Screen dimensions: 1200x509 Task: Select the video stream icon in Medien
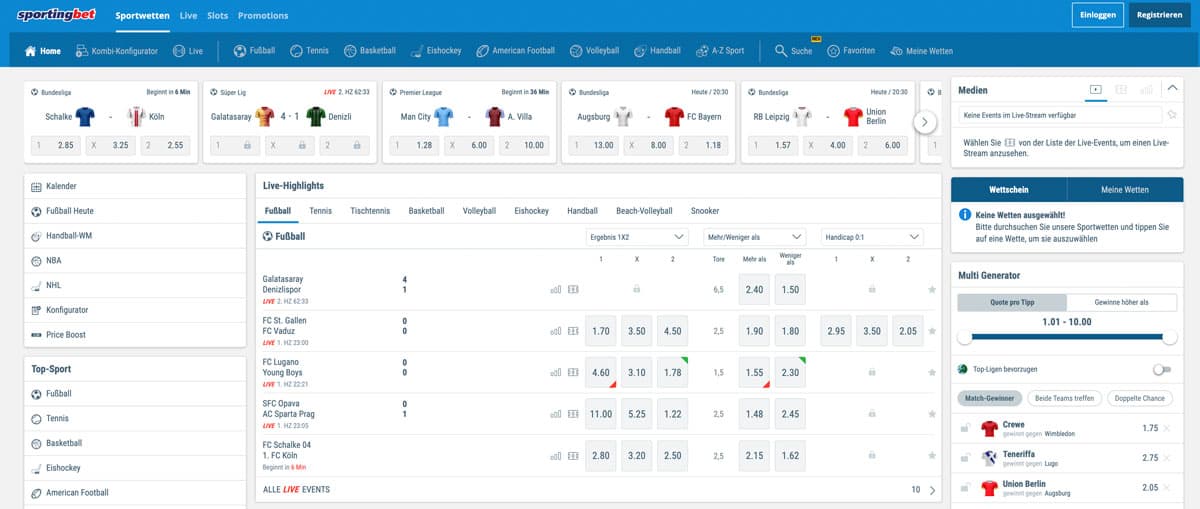pyautogui.click(x=1096, y=90)
